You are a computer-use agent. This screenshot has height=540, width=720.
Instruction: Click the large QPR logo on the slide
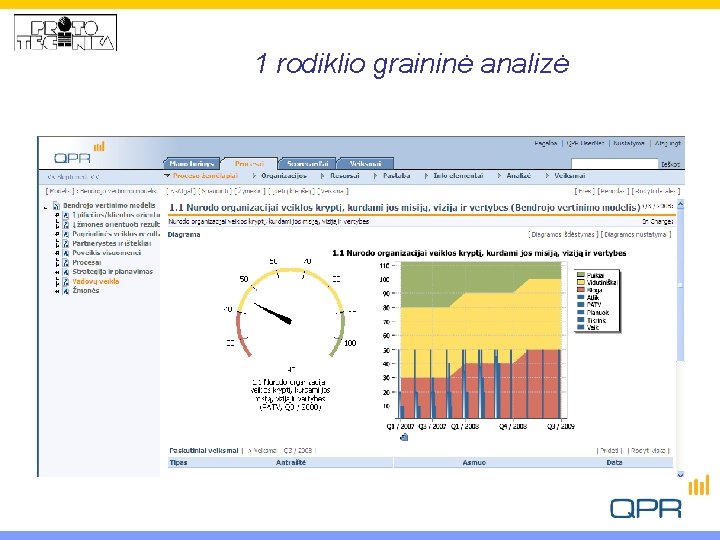[x=660, y=498]
